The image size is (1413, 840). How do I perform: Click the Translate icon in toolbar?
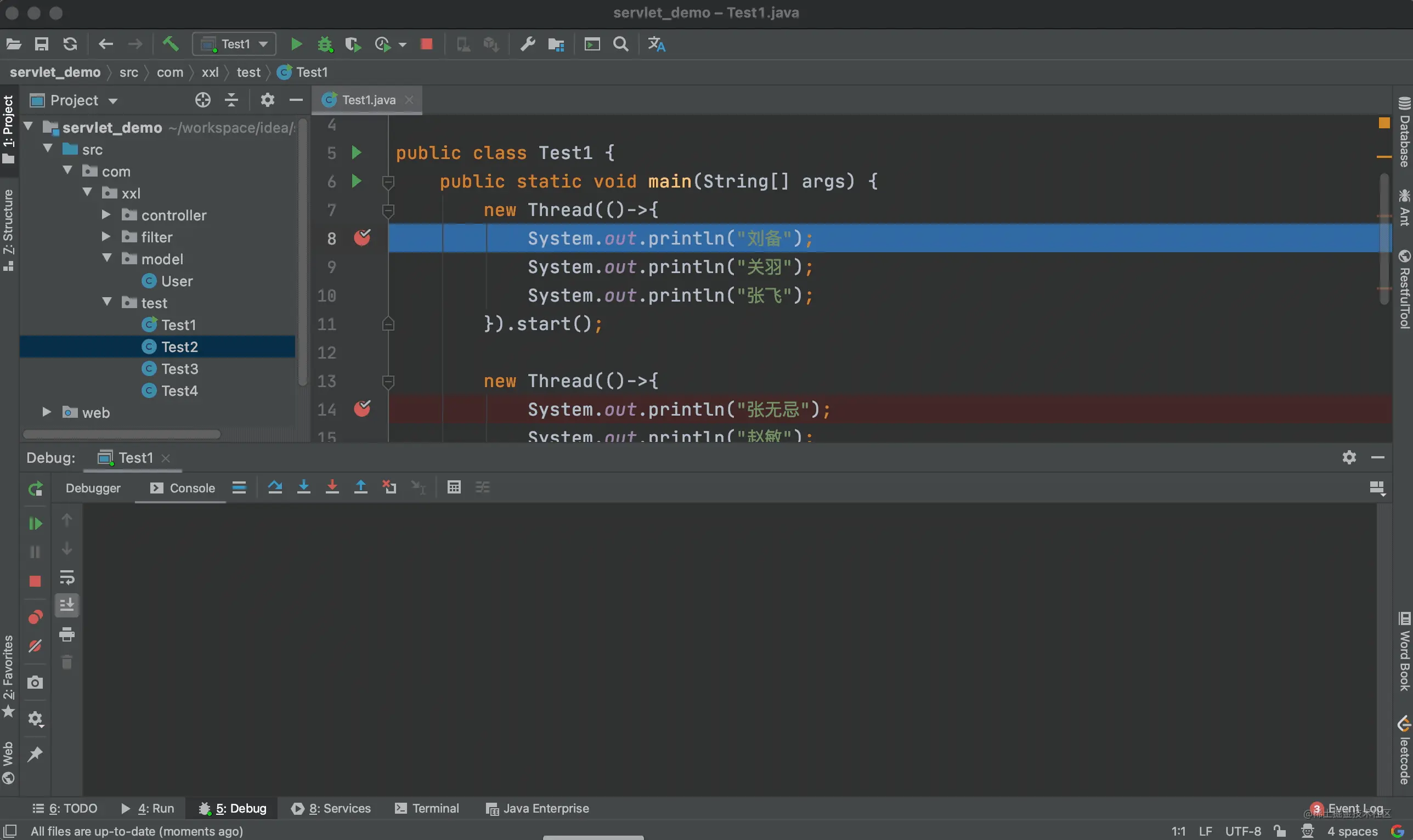[656, 43]
